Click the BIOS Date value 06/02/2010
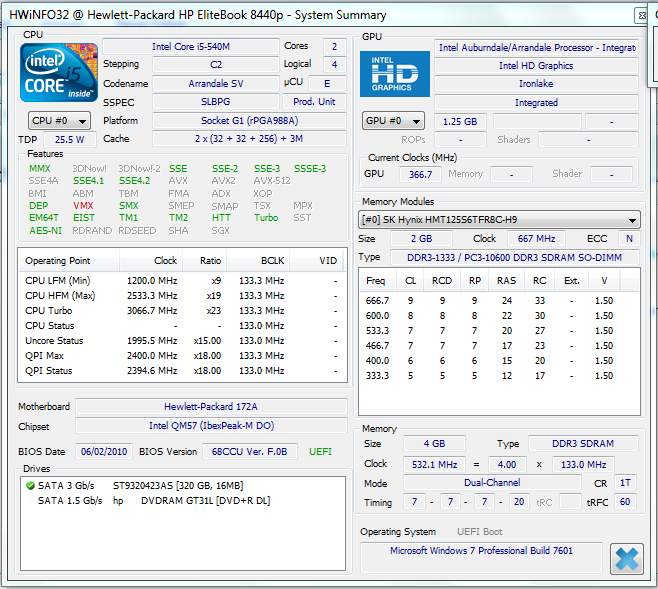This screenshot has width=658, height=589. click(104, 452)
